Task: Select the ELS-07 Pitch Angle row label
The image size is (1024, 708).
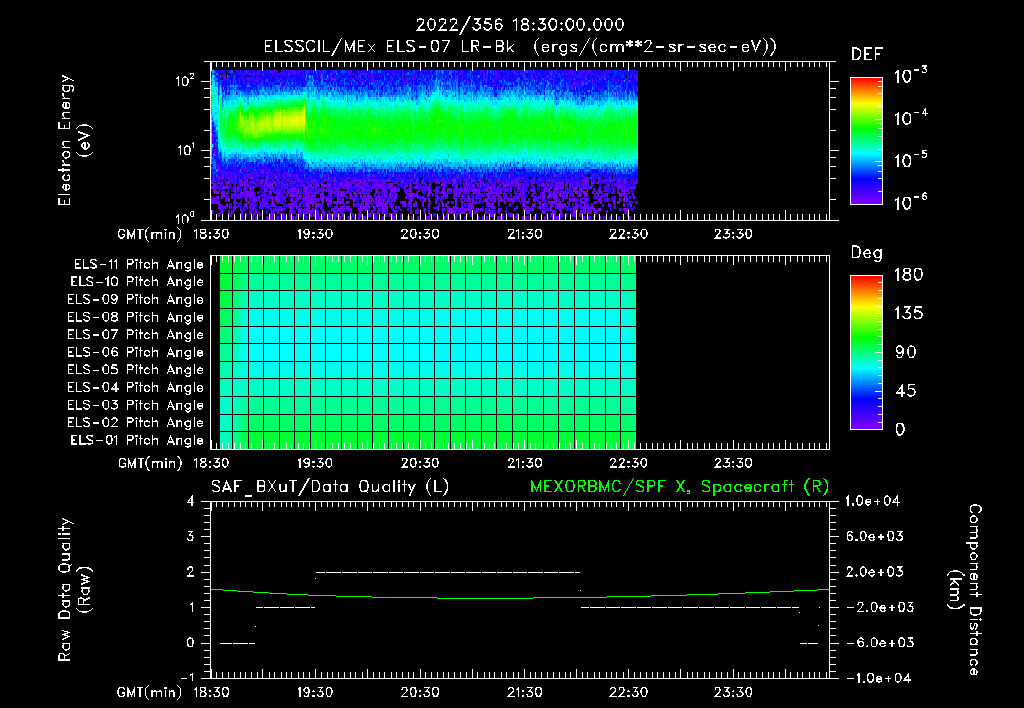Action: (136, 334)
